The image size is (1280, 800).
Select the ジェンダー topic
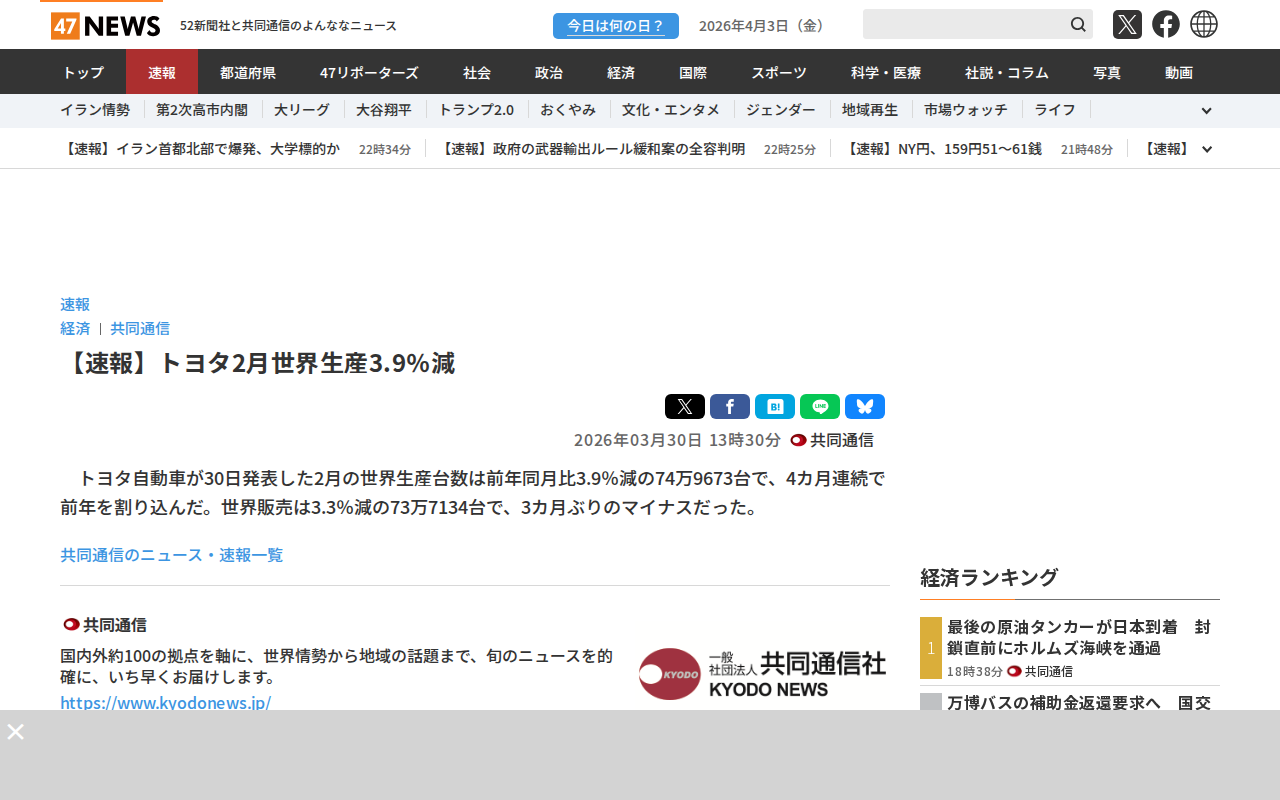[781, 110]
